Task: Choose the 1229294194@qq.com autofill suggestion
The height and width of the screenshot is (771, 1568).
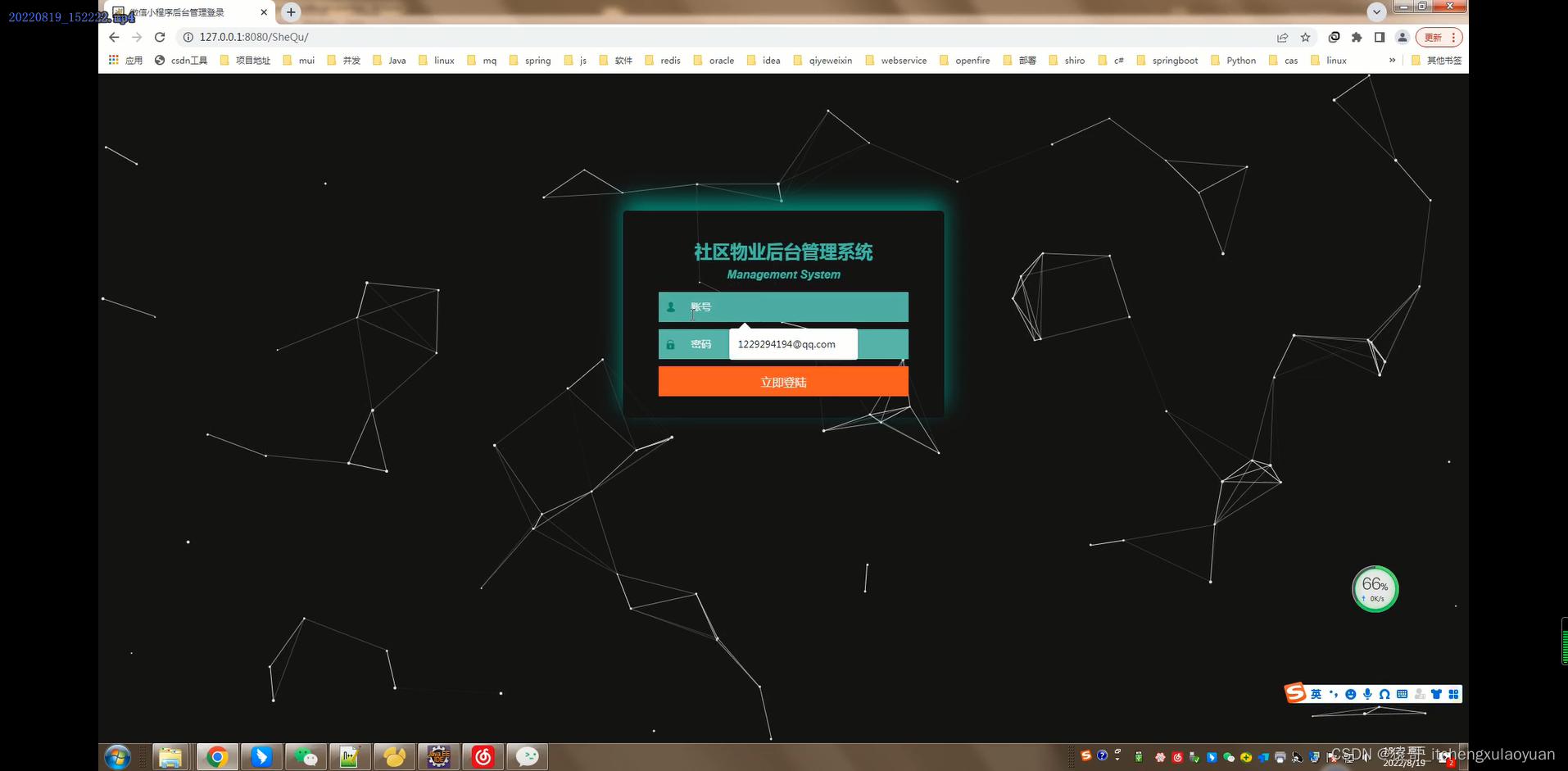Action: (x=793, y=344)
